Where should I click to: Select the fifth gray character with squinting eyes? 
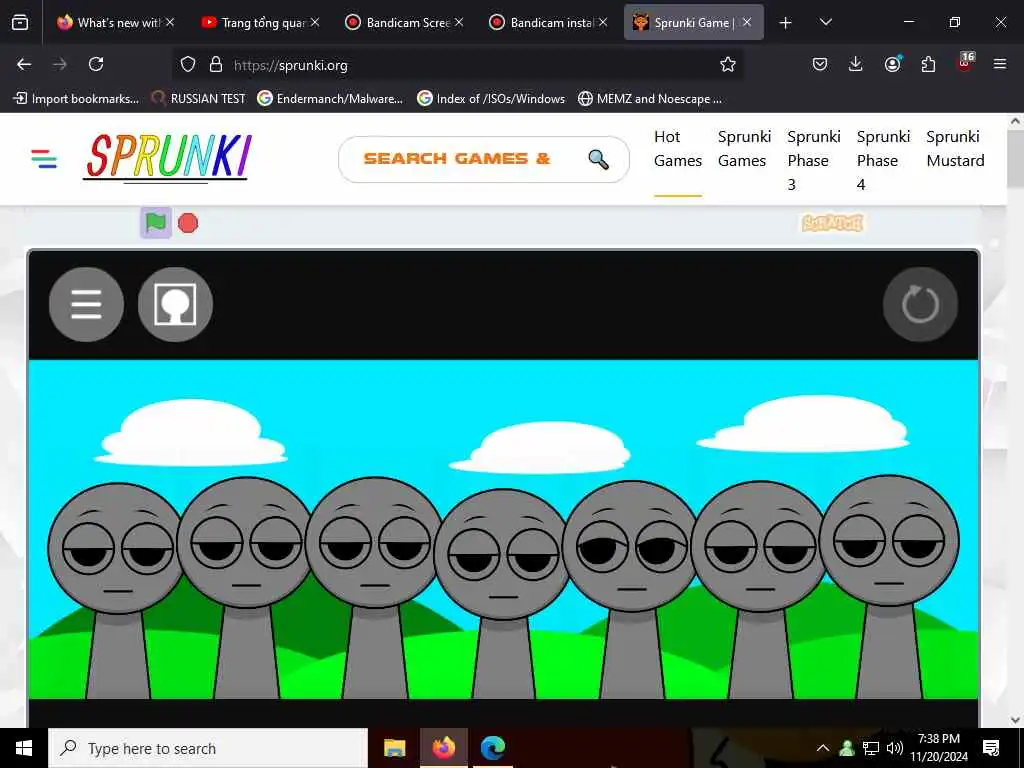(632, 588)
